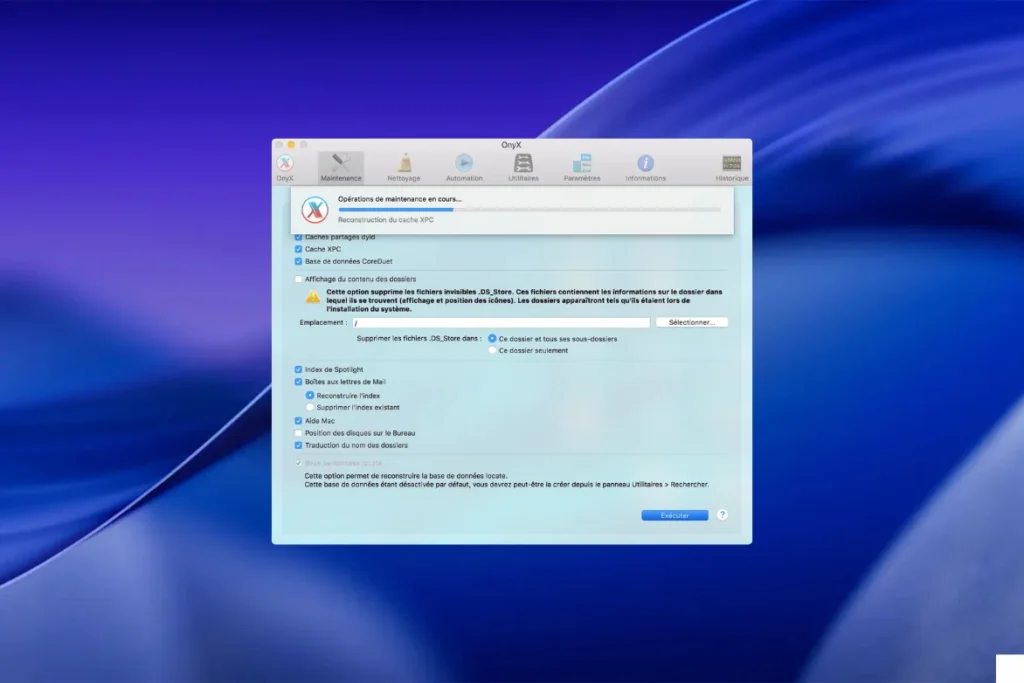Viewport: 1024px width, 683px height.
Task: Select the Ce dossier seulement option
Action: (x=492, y=351)
